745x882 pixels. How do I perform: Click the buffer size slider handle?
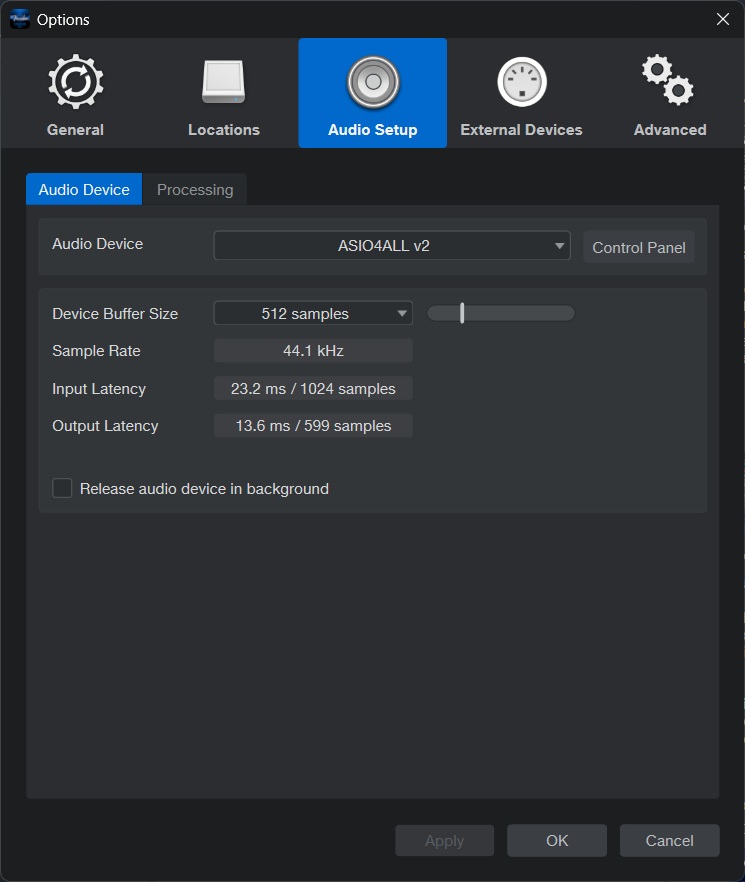(462, 313)
